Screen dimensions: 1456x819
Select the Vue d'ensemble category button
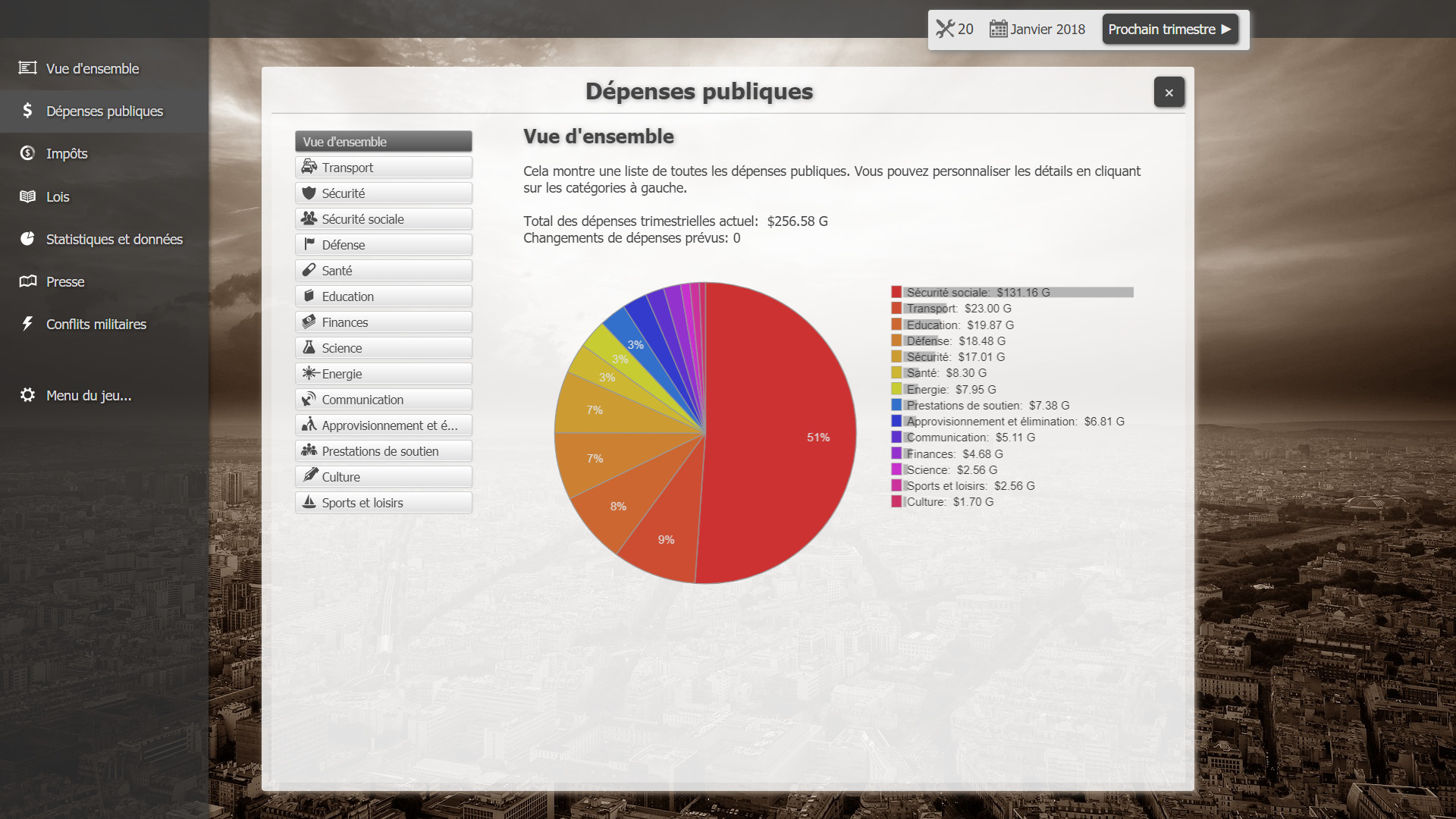(383, 141)
